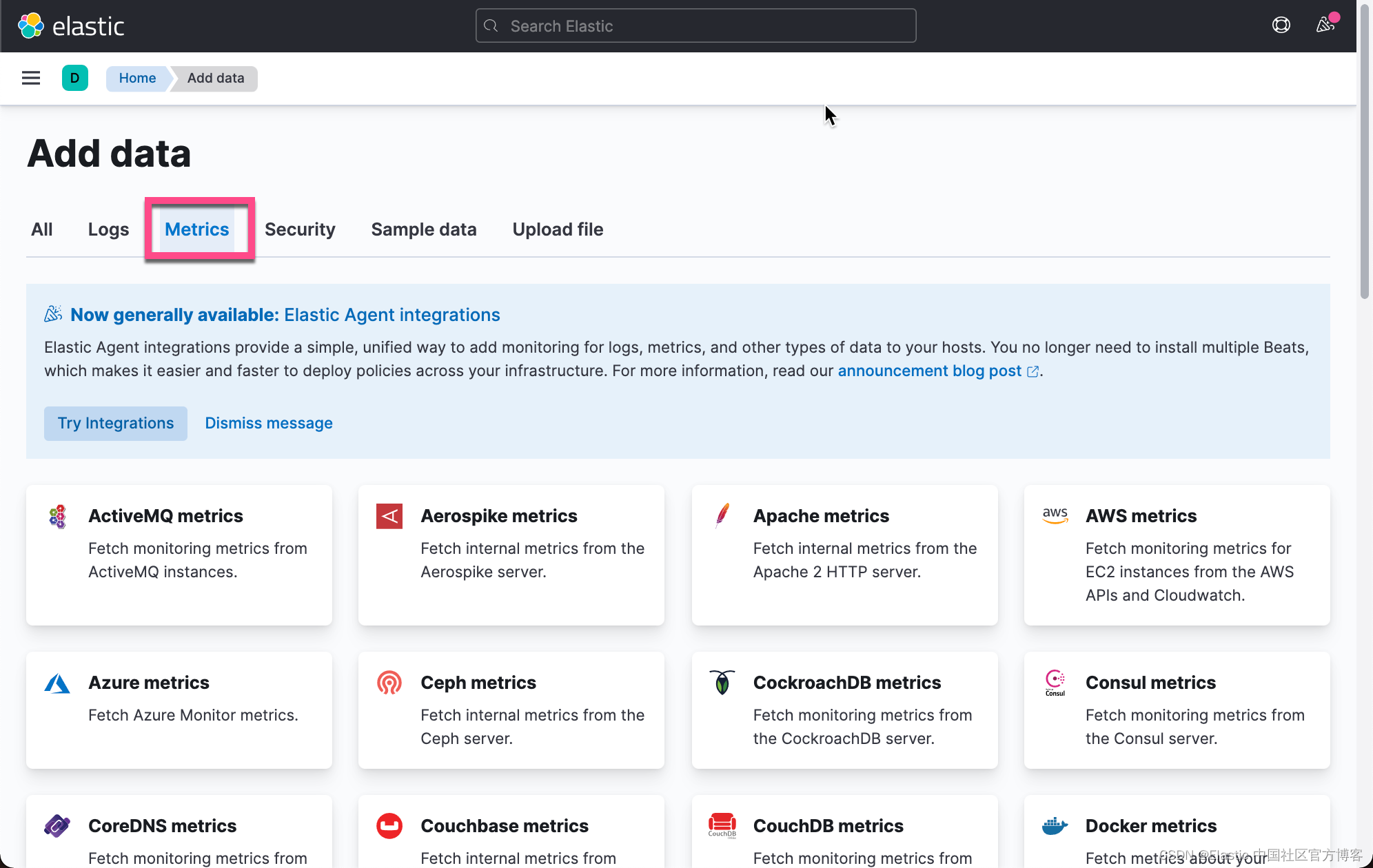Click the Ceph metrics icon
The width and height of the screenshot is (1373, 868).
pyautogui.click(x=389, y=683)
